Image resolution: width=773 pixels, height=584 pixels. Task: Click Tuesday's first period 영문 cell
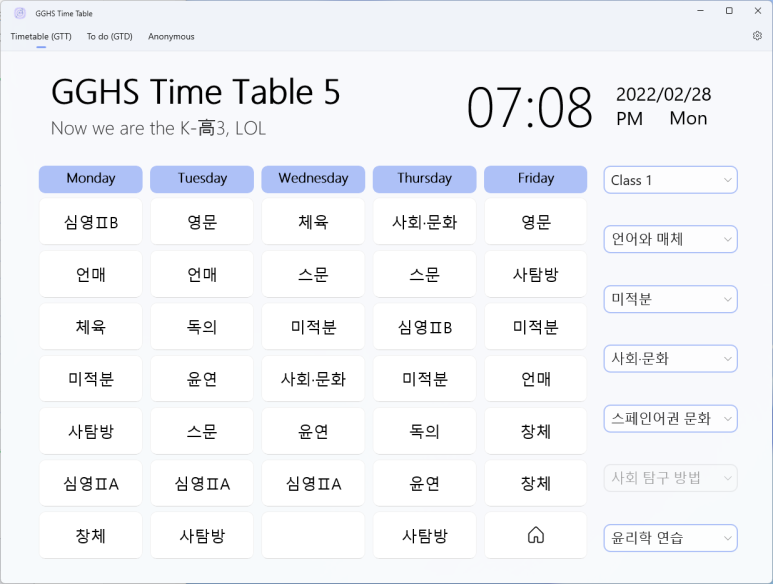(x=202, y=222)
